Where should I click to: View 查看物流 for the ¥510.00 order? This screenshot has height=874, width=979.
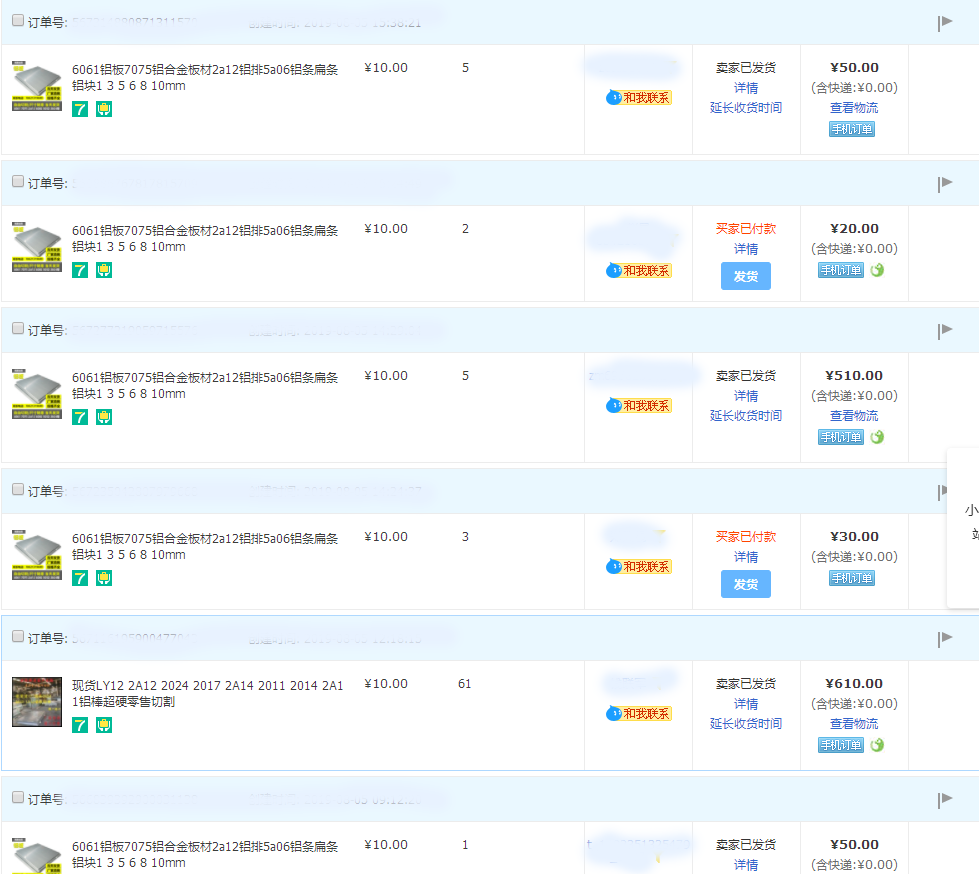pos(854,416)
